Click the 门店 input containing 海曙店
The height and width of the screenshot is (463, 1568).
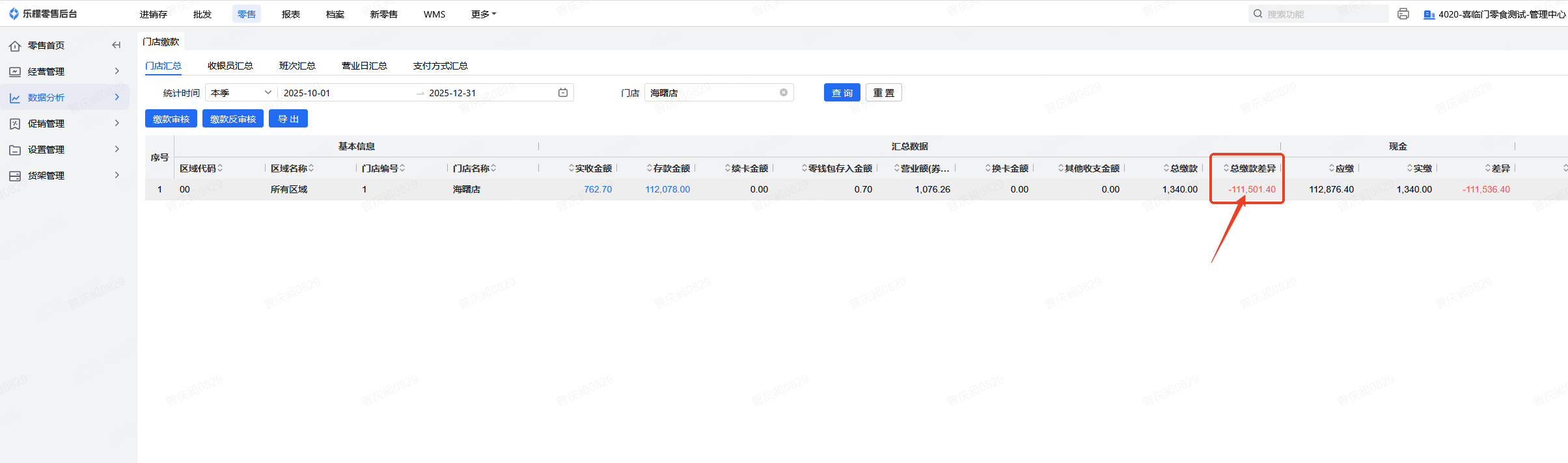tap(719, 93)
